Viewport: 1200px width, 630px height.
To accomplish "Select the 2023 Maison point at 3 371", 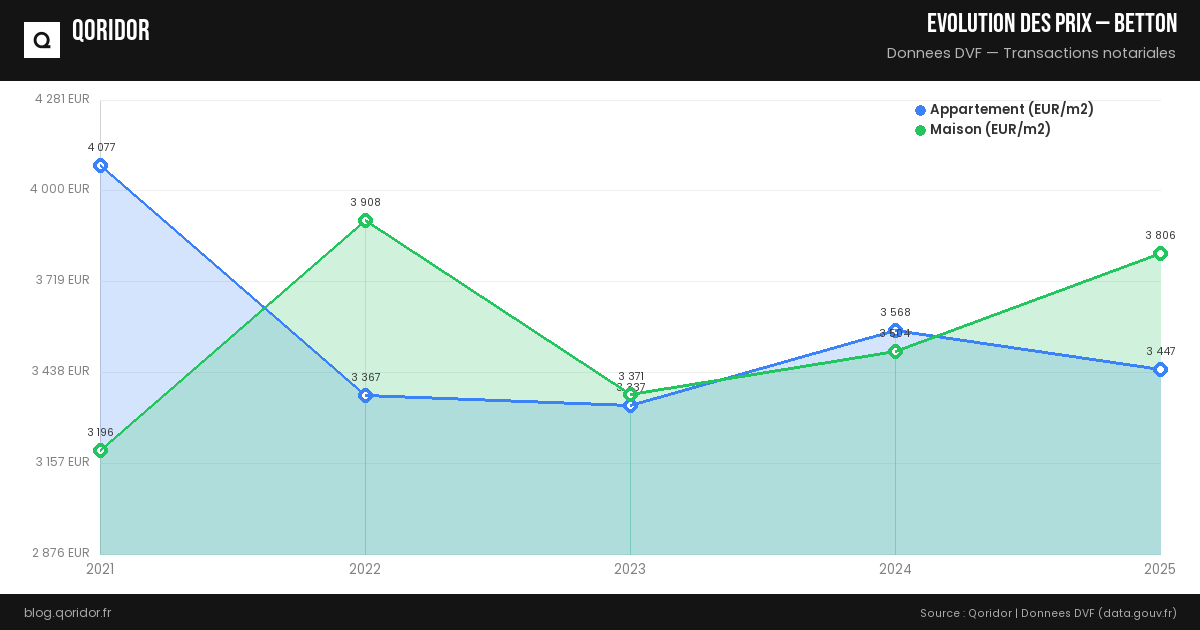I will (630, 394).
